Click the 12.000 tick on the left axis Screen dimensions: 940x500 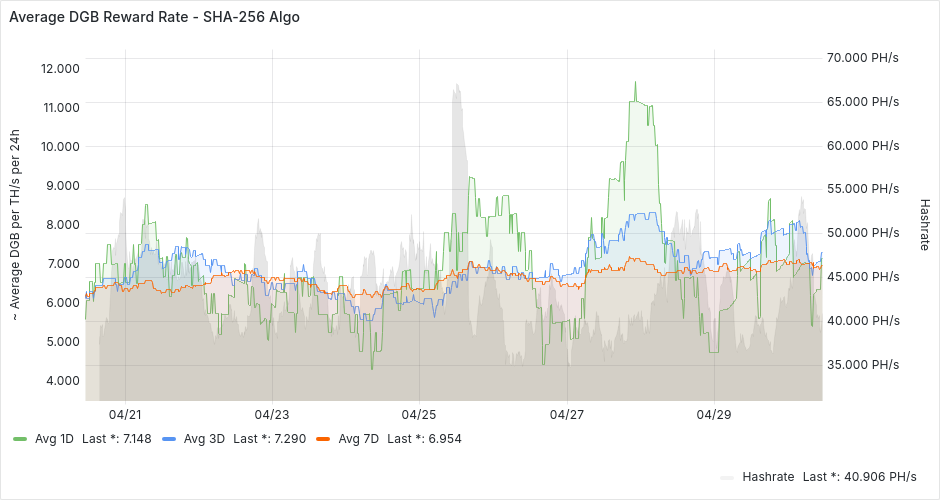click(60, 68)
